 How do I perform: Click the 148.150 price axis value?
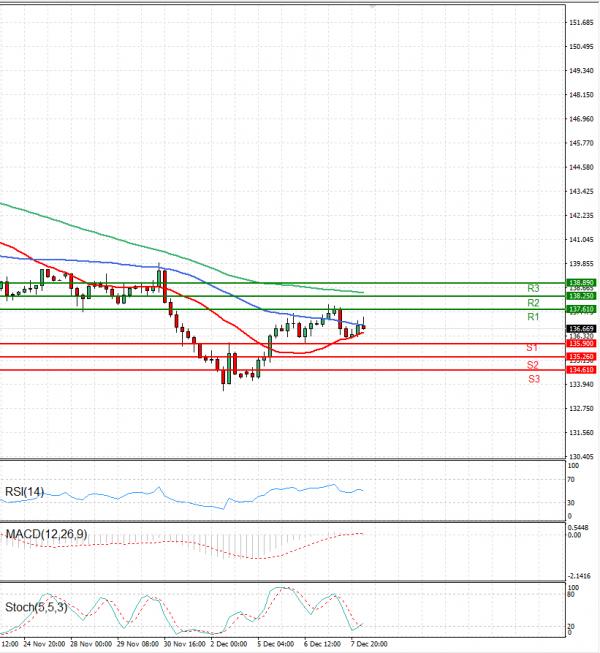point(581,95)
